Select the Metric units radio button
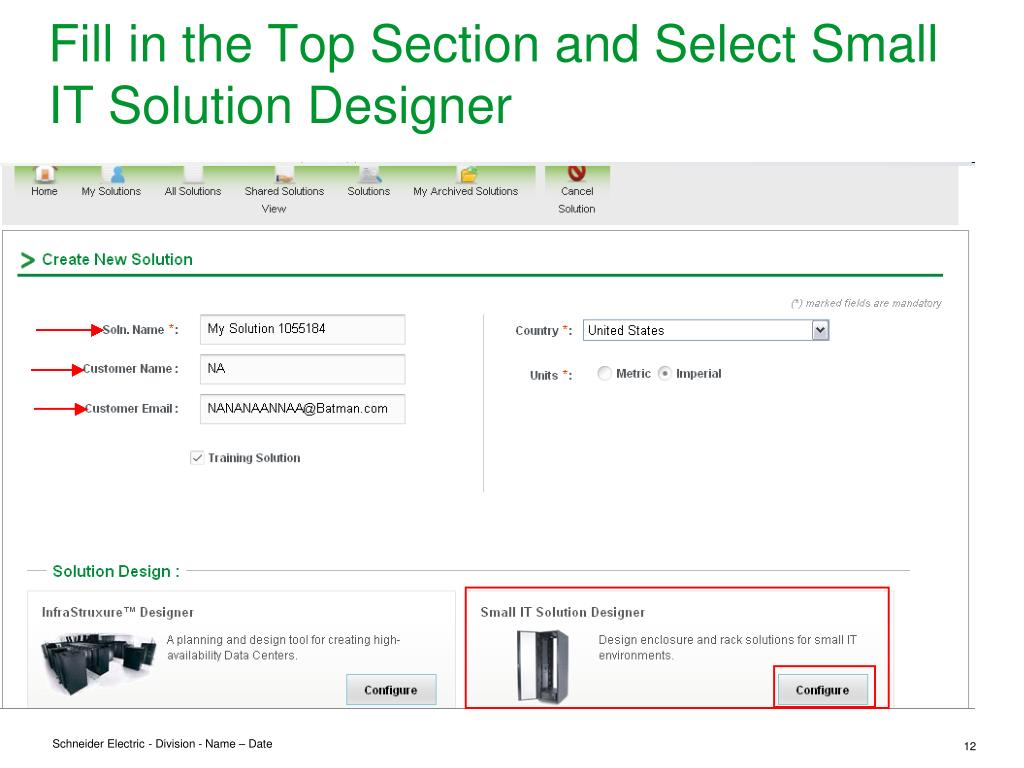Screen dimensions: 1024x768 [605, 373]
